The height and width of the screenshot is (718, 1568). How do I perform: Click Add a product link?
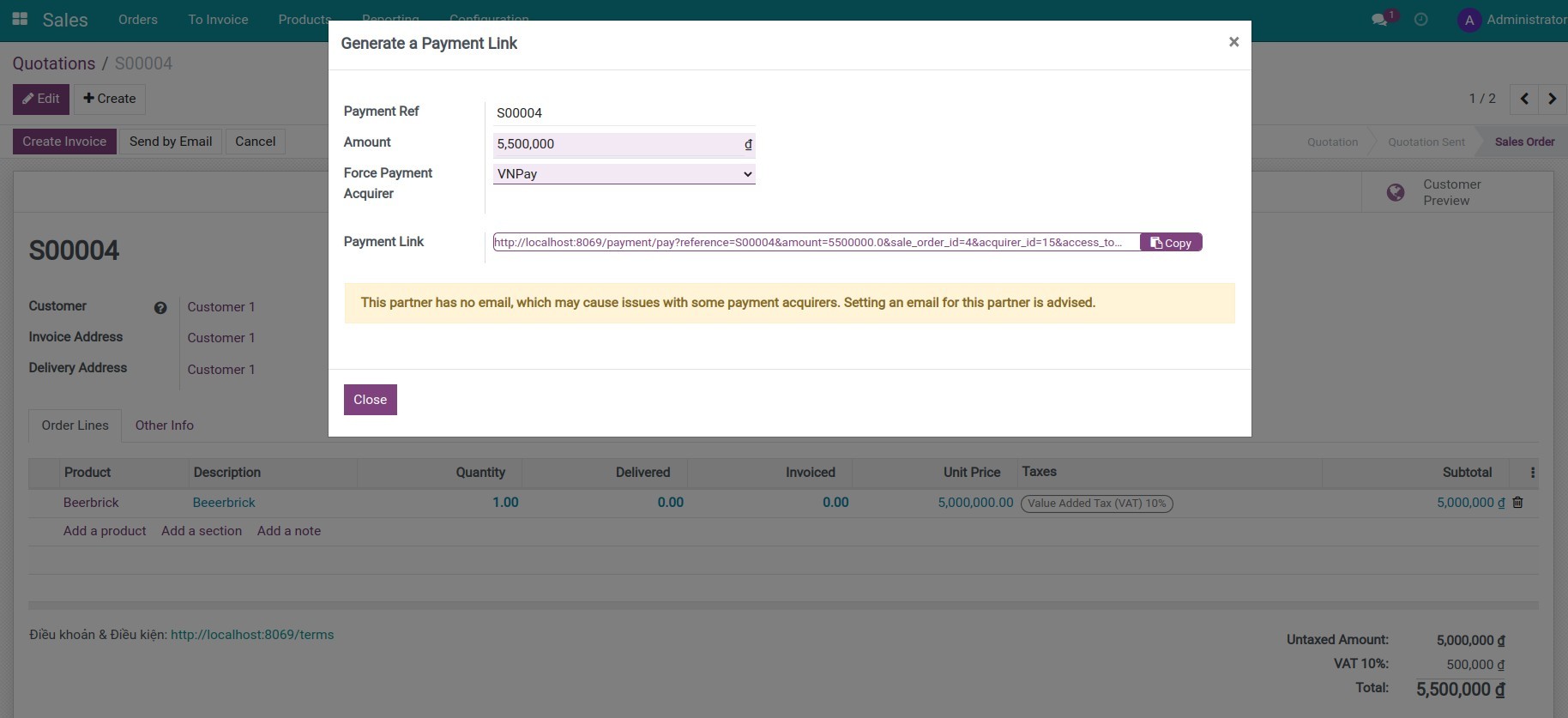click(x=105, y=531)
